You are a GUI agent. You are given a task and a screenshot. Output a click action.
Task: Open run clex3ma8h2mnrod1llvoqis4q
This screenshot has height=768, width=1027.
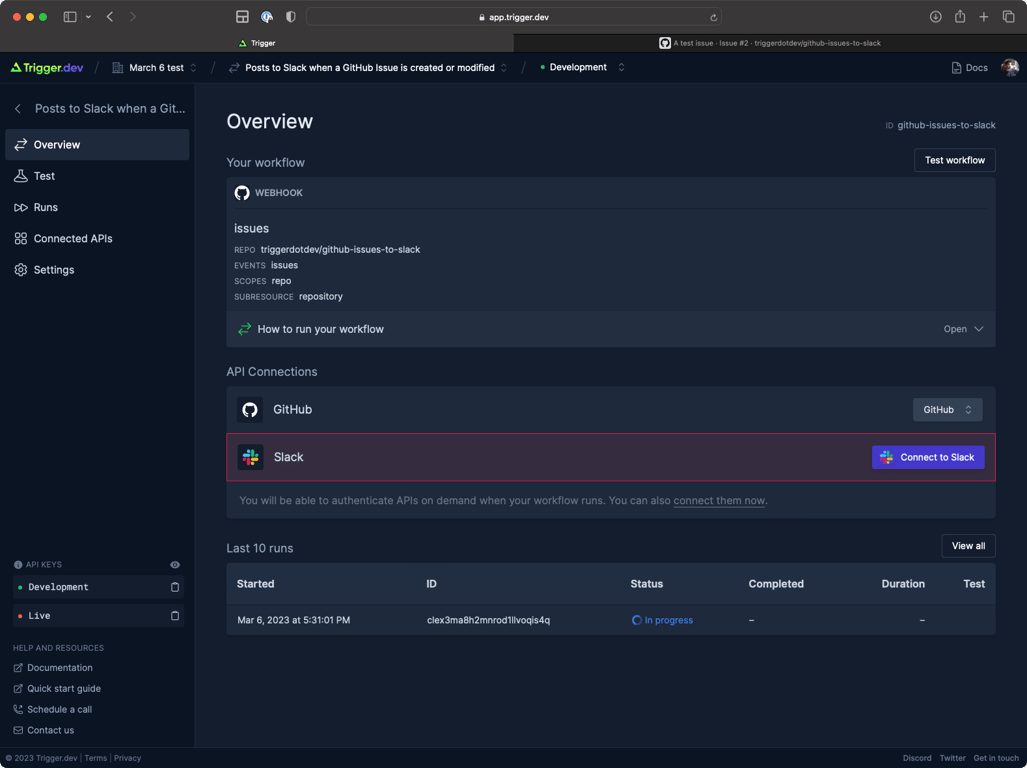click(488, 620)
